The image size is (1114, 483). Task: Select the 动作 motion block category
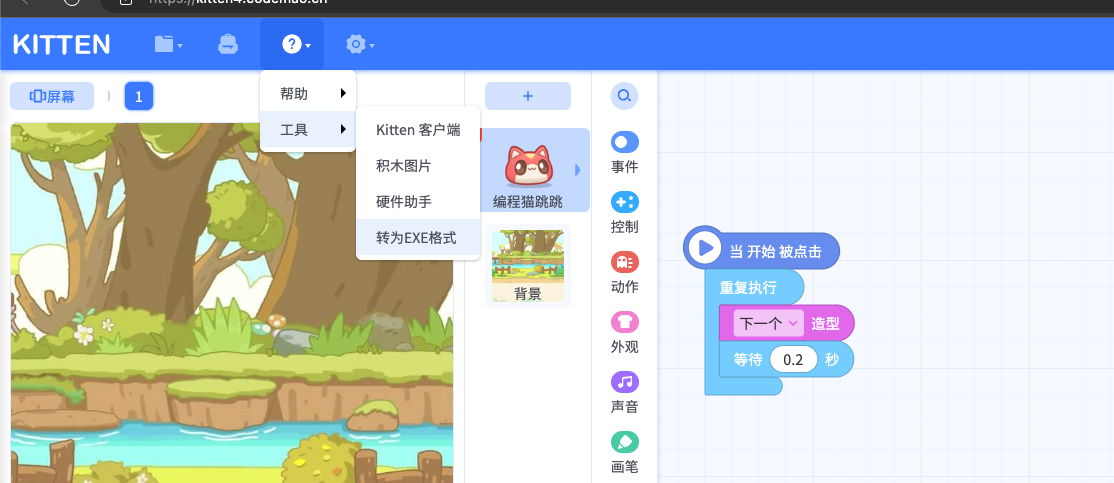pyautogui.click(x=624, y=273)
